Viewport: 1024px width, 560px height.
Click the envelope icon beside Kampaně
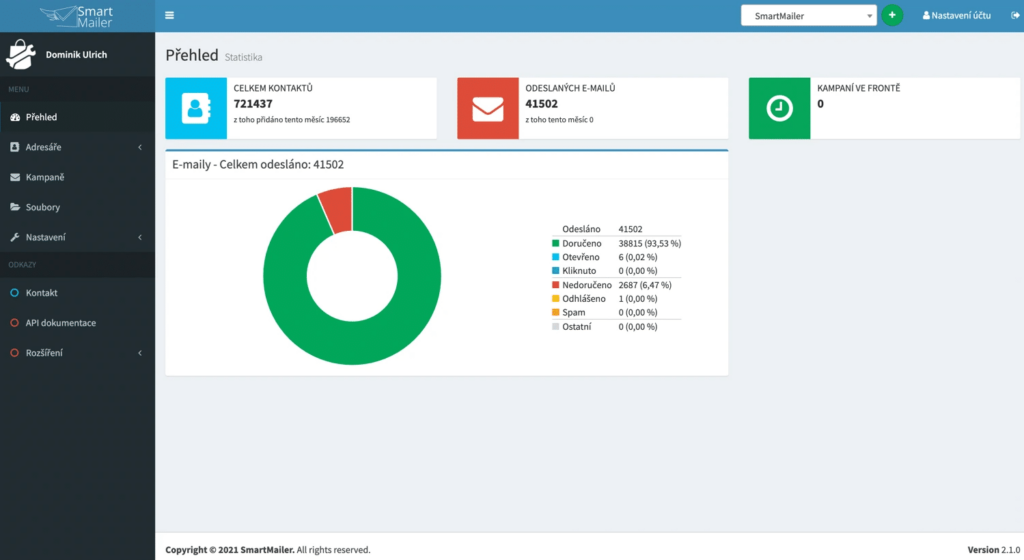pyautogui.click(x=15, y=178)
